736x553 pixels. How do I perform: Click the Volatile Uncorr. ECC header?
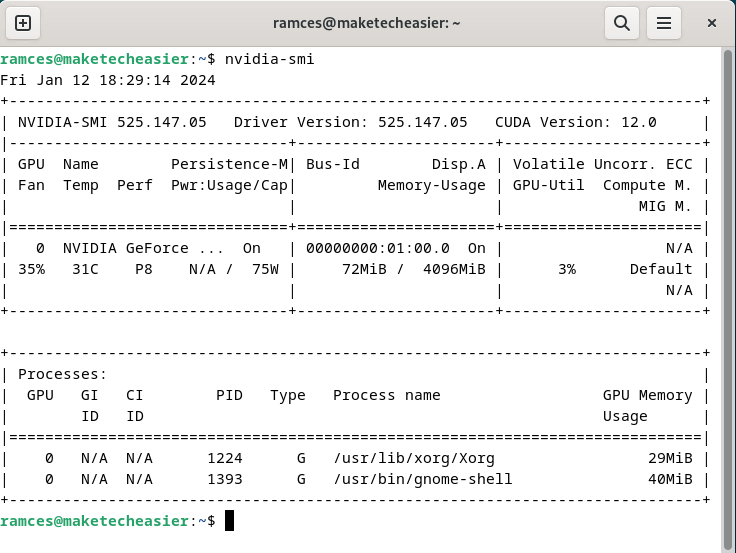click(x=602, y=164)
